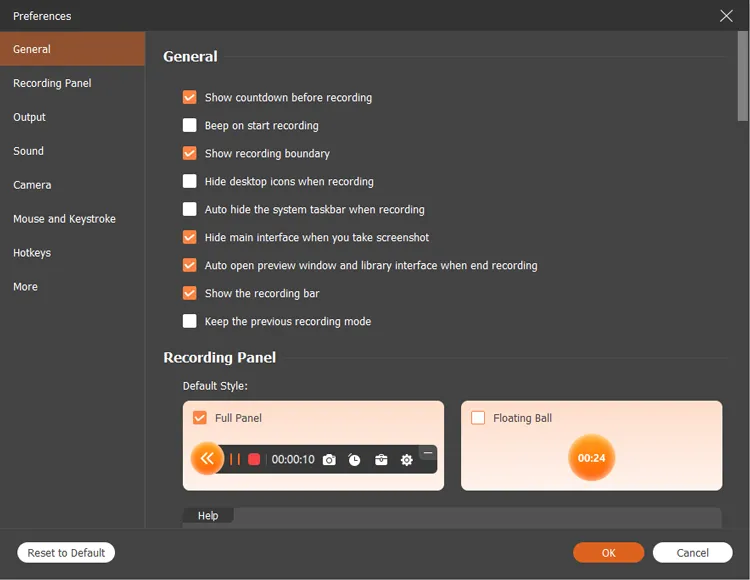Viewport: 750px width, 580px height.
Task: Go to the Sound settings section
Action: (x=28, y=151)
